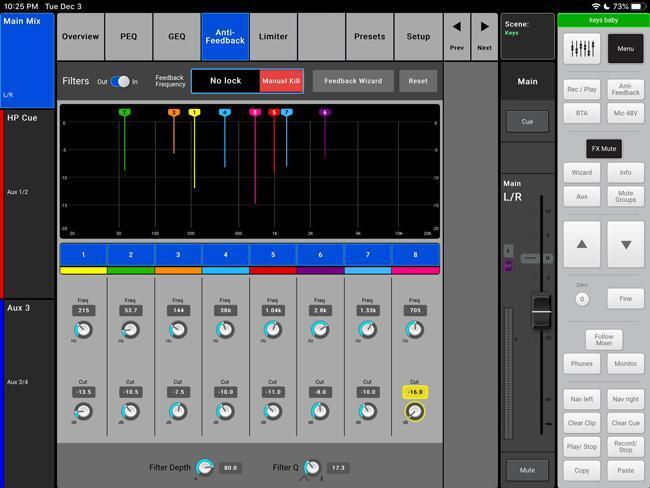Select the orange filter 3 marker on graph
Viewport: 650px width, 488px height.
(x=174, y=112)
